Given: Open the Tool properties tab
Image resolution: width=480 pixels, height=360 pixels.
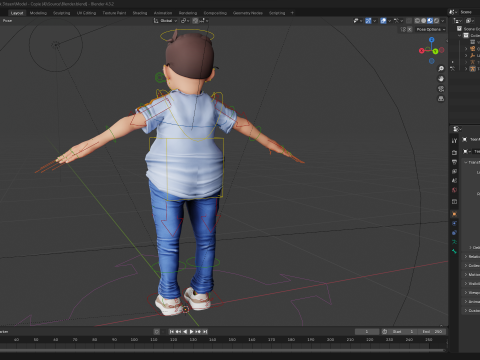Looking at the screenshot, I should [x=454, y=141].
